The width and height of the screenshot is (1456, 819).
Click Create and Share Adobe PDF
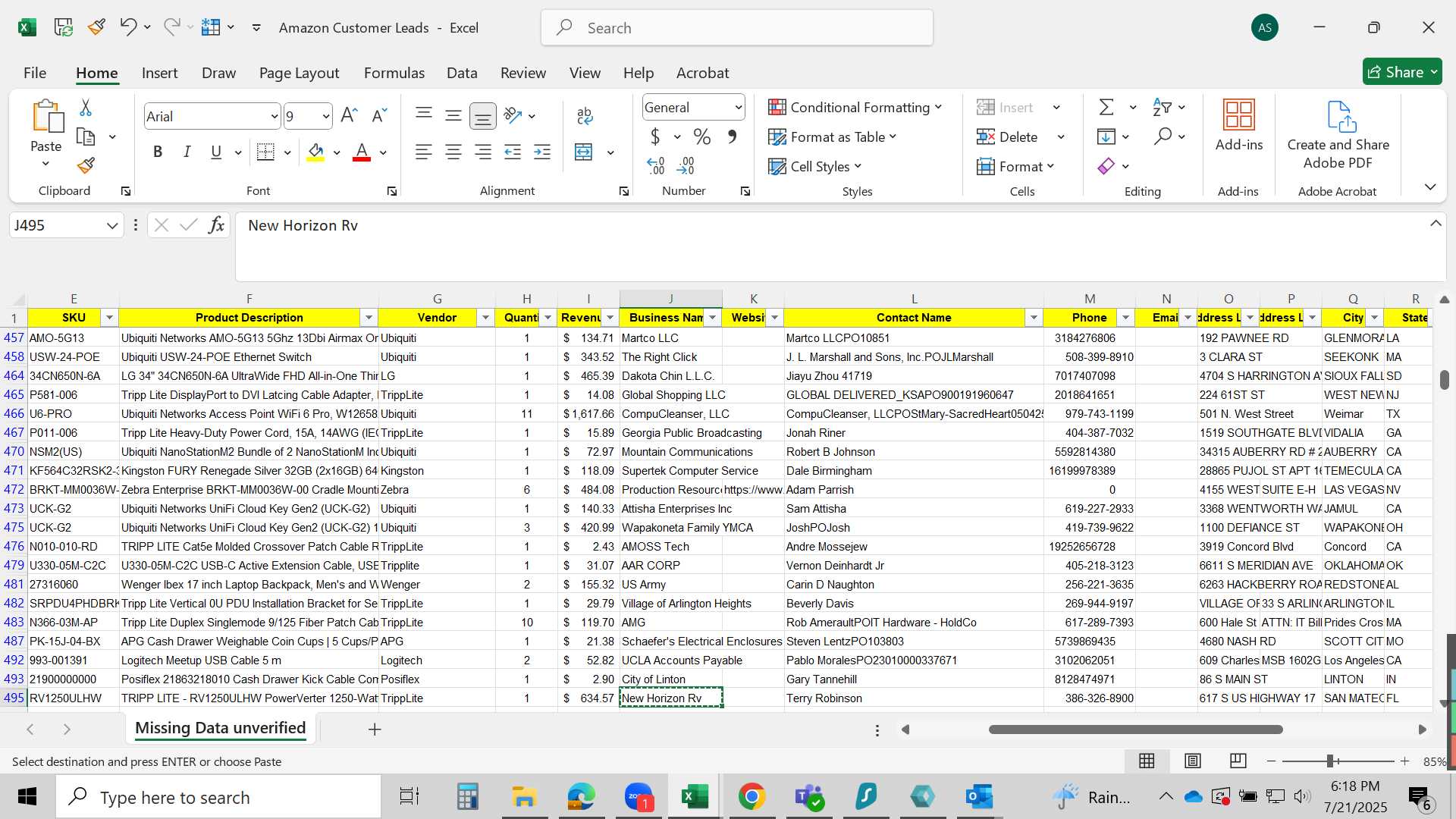point(1338,135)
